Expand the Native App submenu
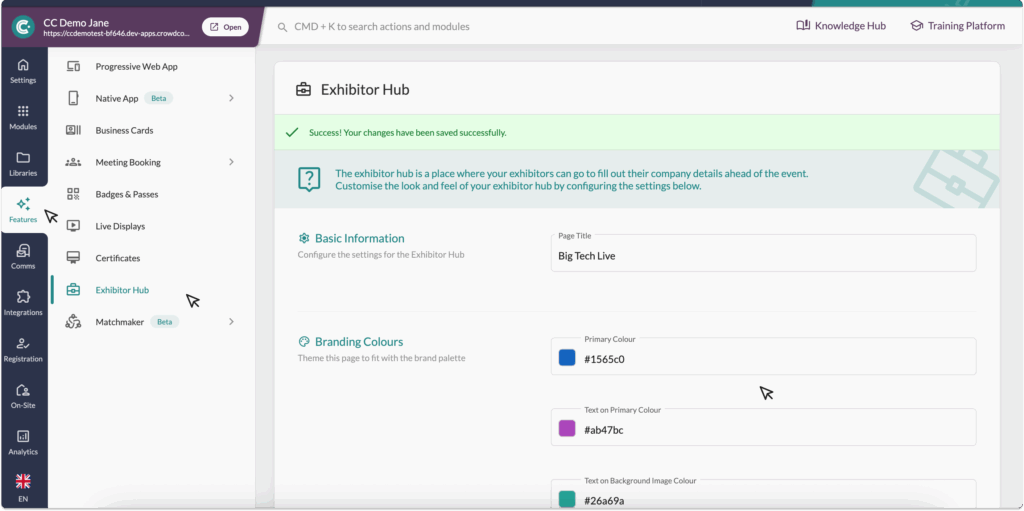The image size is (1024, 511). [231, 98]
